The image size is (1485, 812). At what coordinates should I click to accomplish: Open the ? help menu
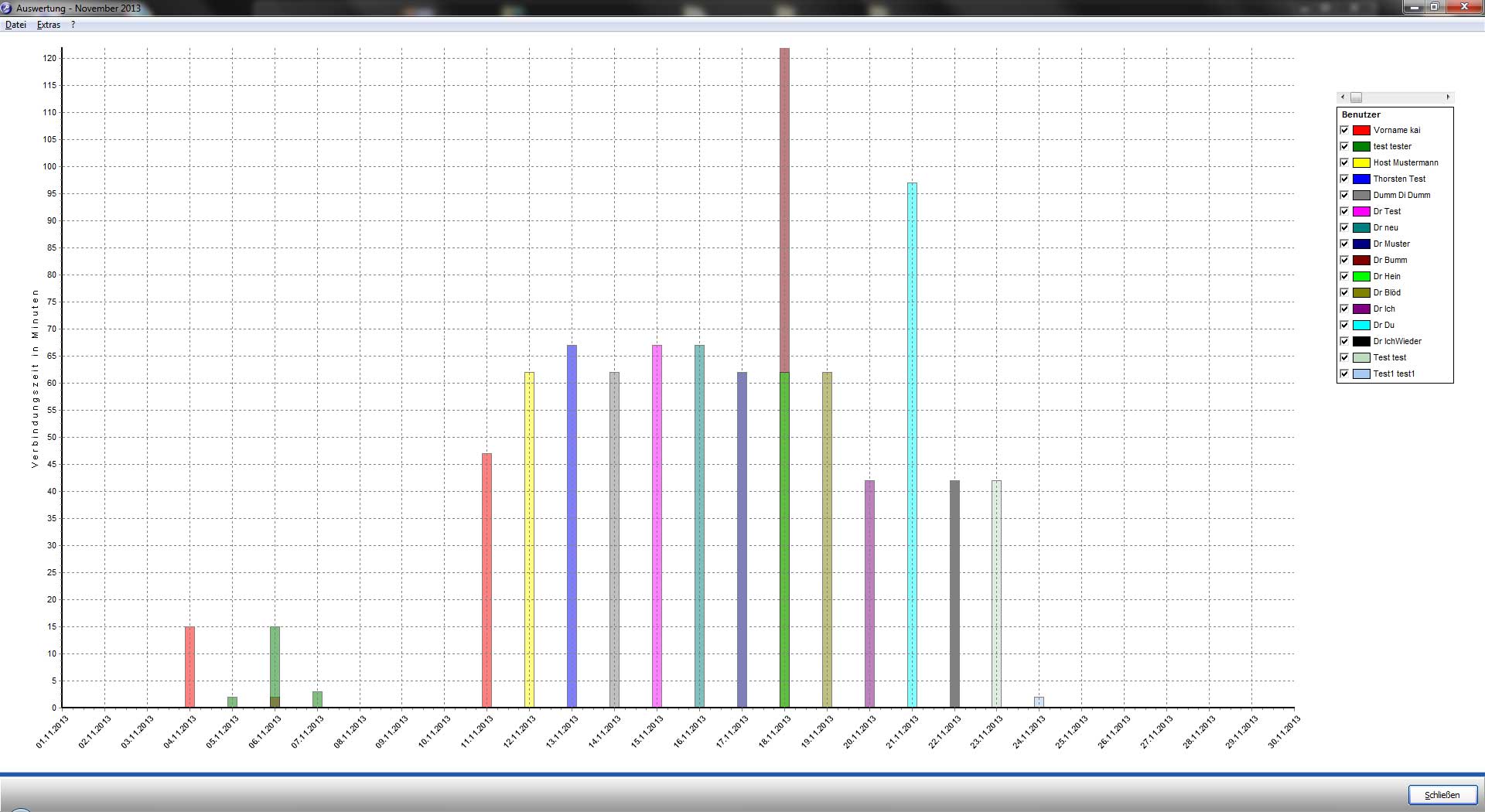coord(73,25)
